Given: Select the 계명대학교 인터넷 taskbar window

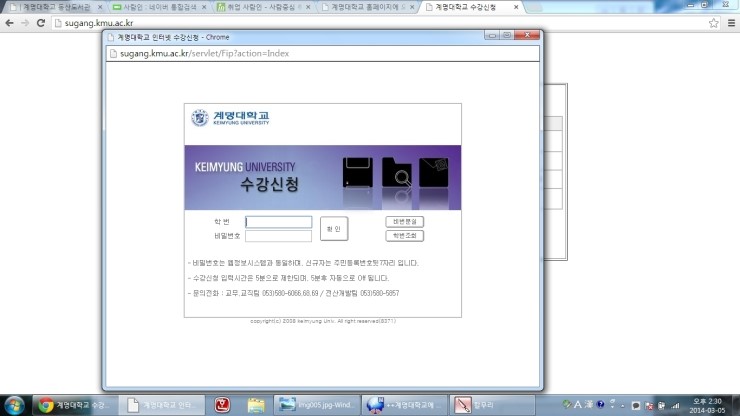Looking at the screenshot, I should tap(161, 405).
